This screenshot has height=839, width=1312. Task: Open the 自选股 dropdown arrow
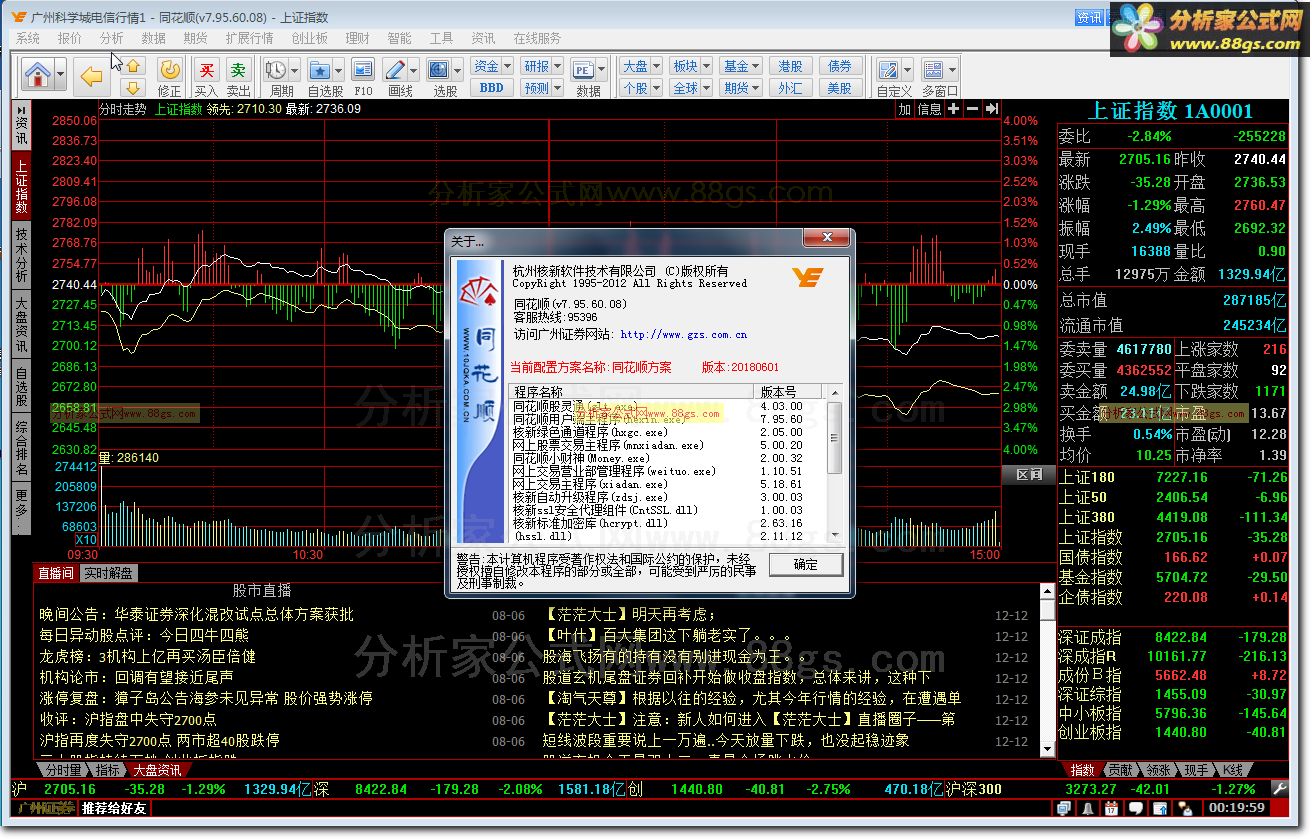pyautogui.click(x=339, y=70)
